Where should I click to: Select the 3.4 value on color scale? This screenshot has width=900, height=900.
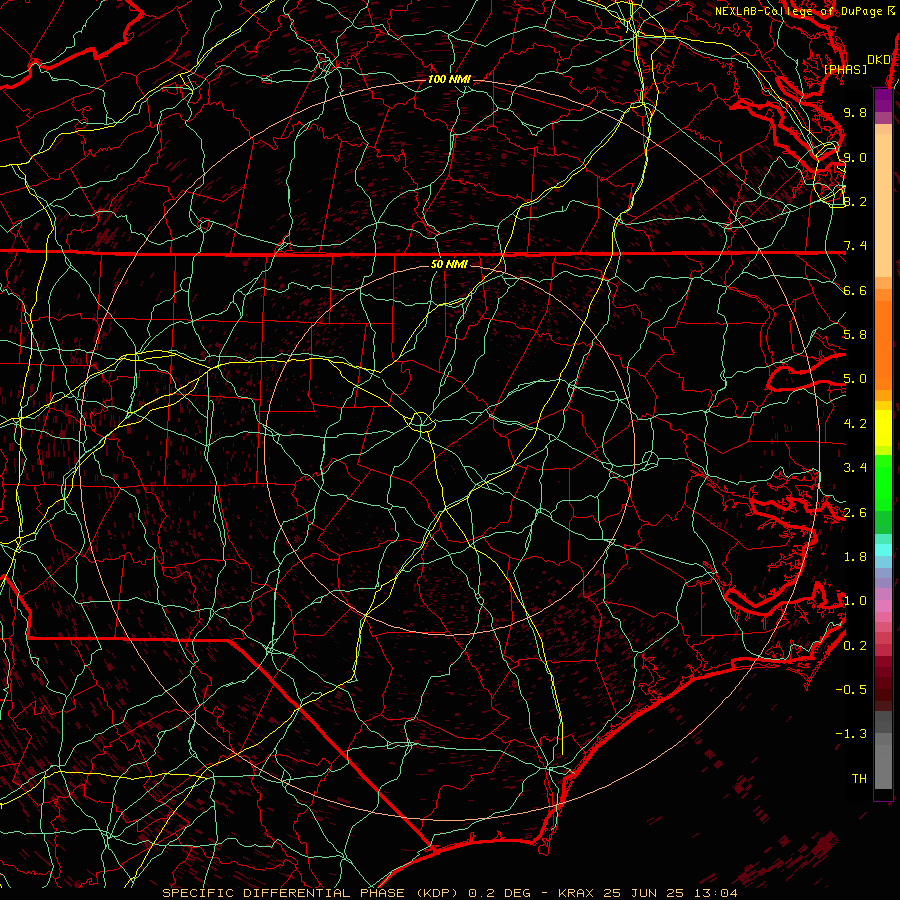[x=855, y=468]
